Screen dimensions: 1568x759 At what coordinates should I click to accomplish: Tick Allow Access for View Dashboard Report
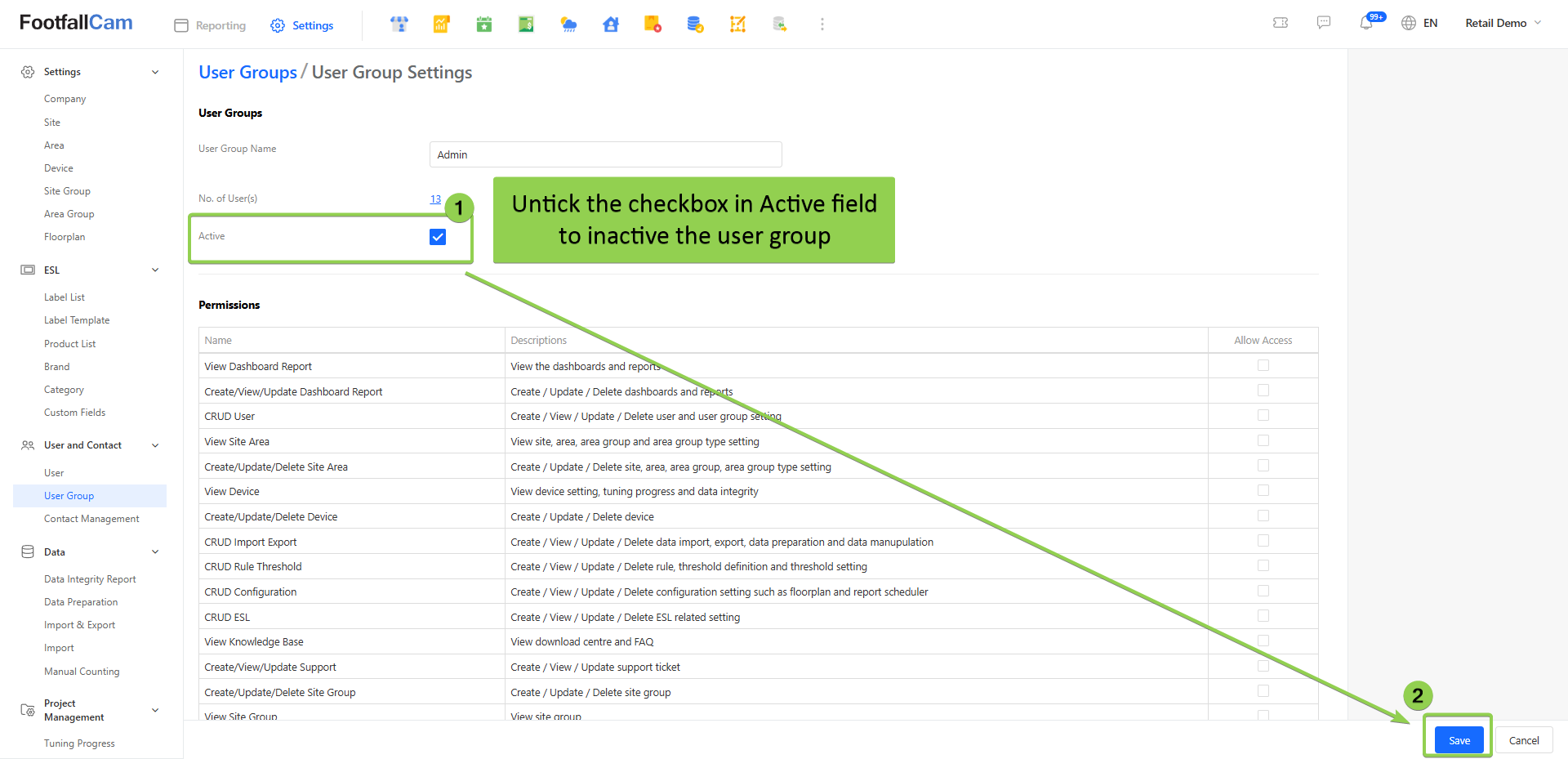[1263, 365]
